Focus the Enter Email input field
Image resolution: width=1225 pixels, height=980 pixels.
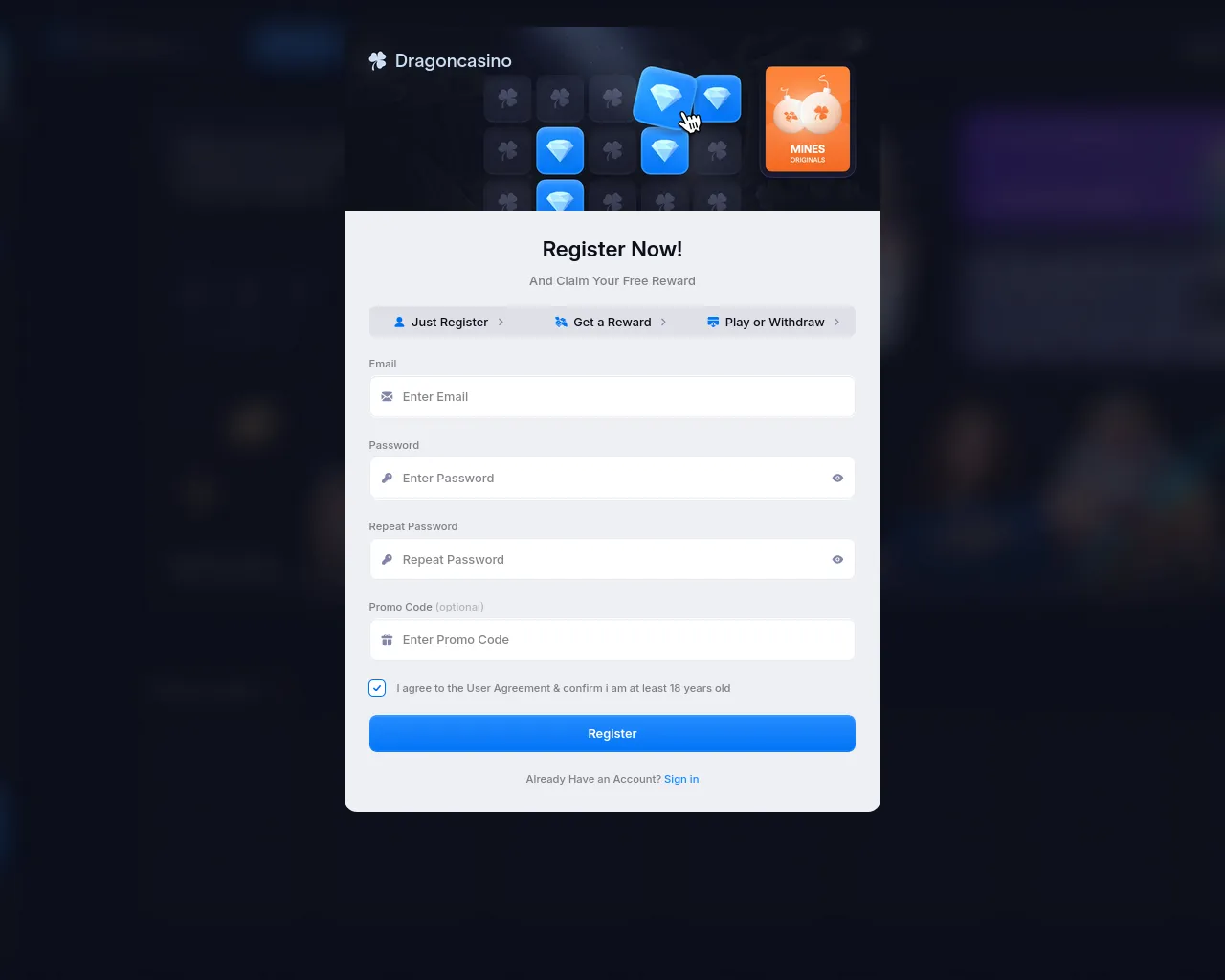[x=612, y=397]
